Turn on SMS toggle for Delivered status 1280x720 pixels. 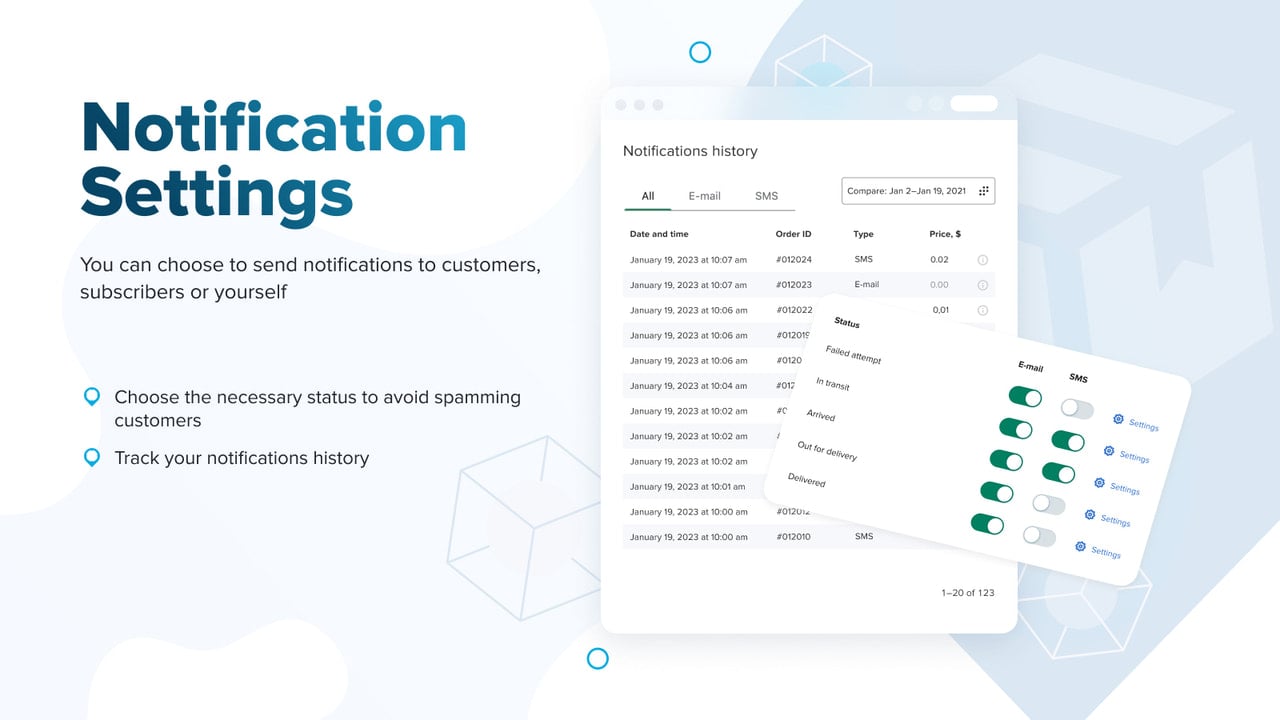click(x=1039, y=535)
